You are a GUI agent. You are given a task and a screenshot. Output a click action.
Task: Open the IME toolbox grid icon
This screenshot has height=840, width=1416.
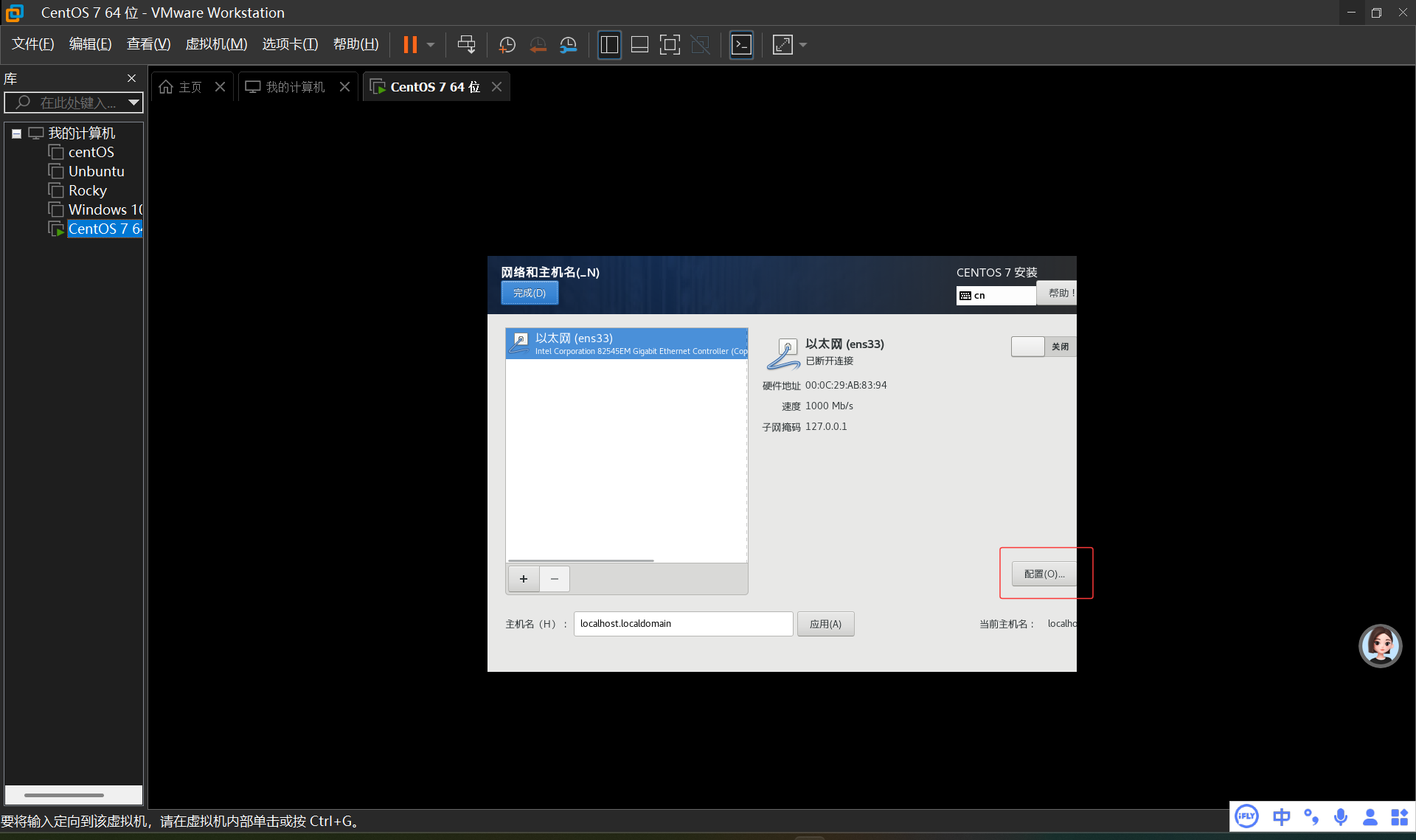pos(1399,817)
